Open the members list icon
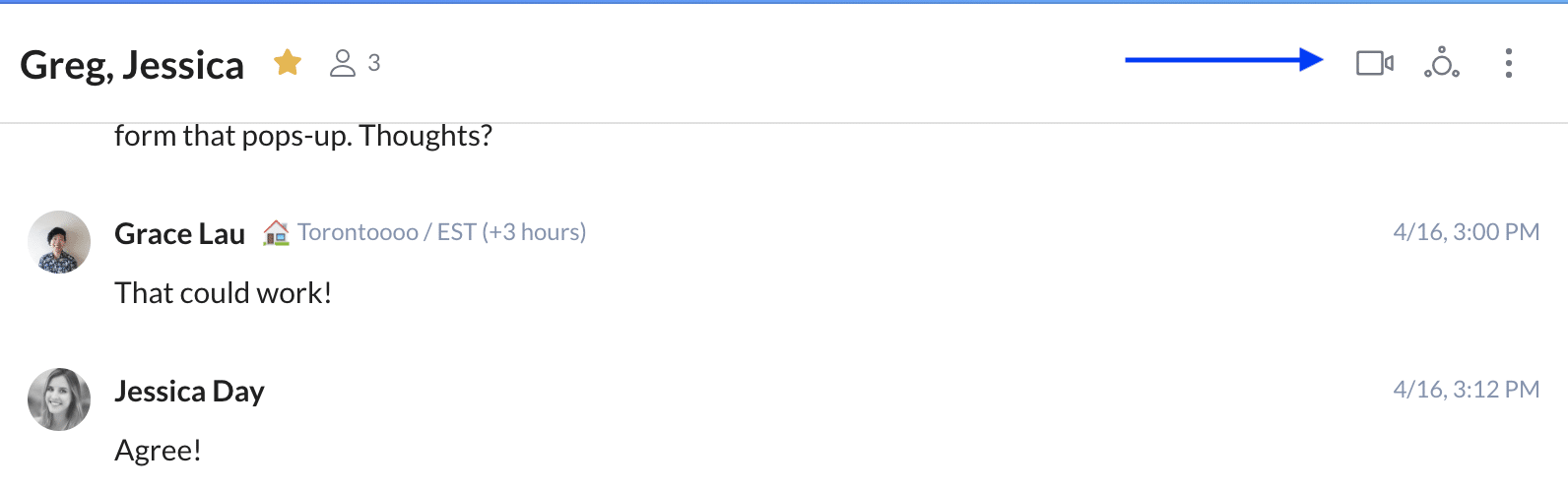 coord(342,63)
